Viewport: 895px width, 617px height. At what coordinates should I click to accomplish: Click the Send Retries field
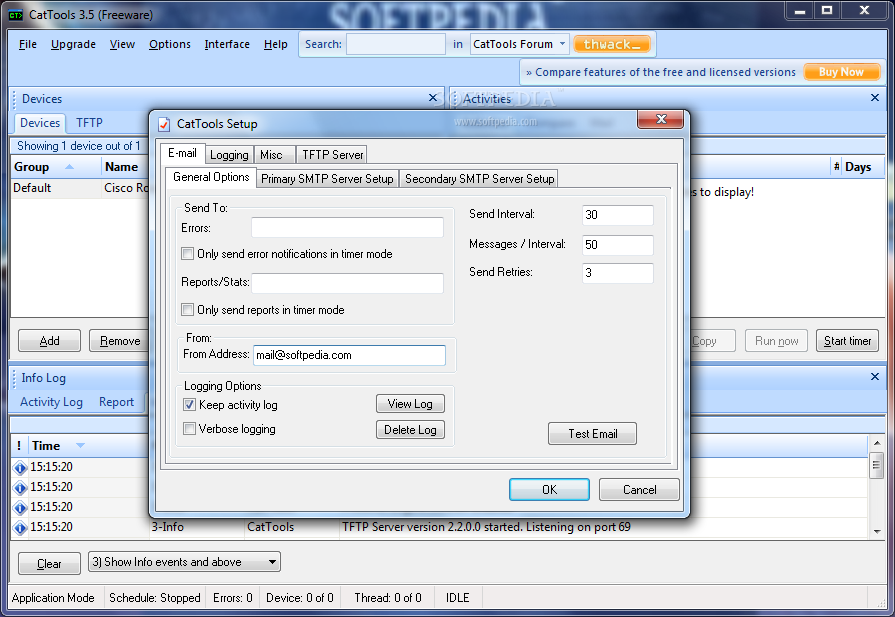618,273
